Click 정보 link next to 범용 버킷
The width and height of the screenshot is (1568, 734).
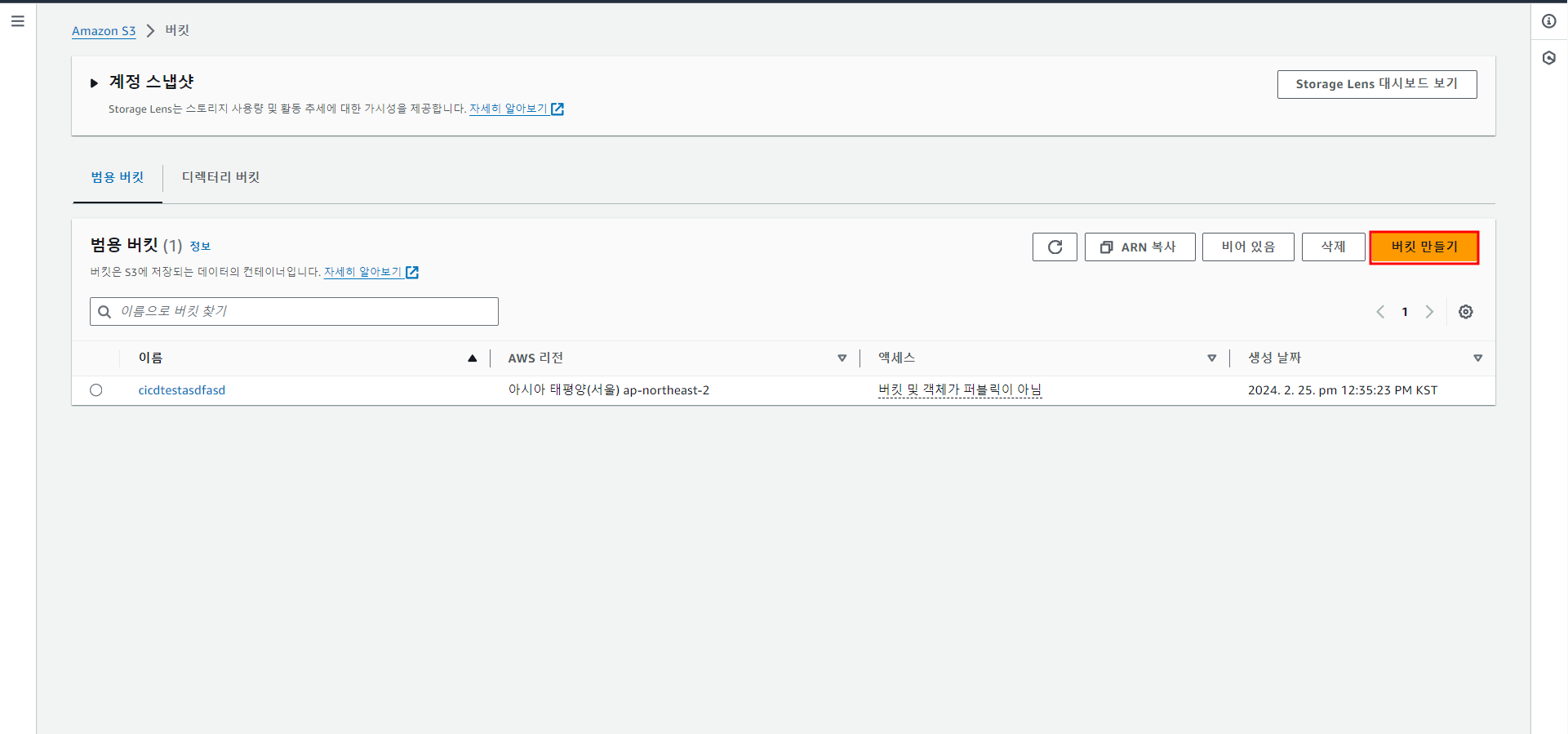tap(200, 247)
